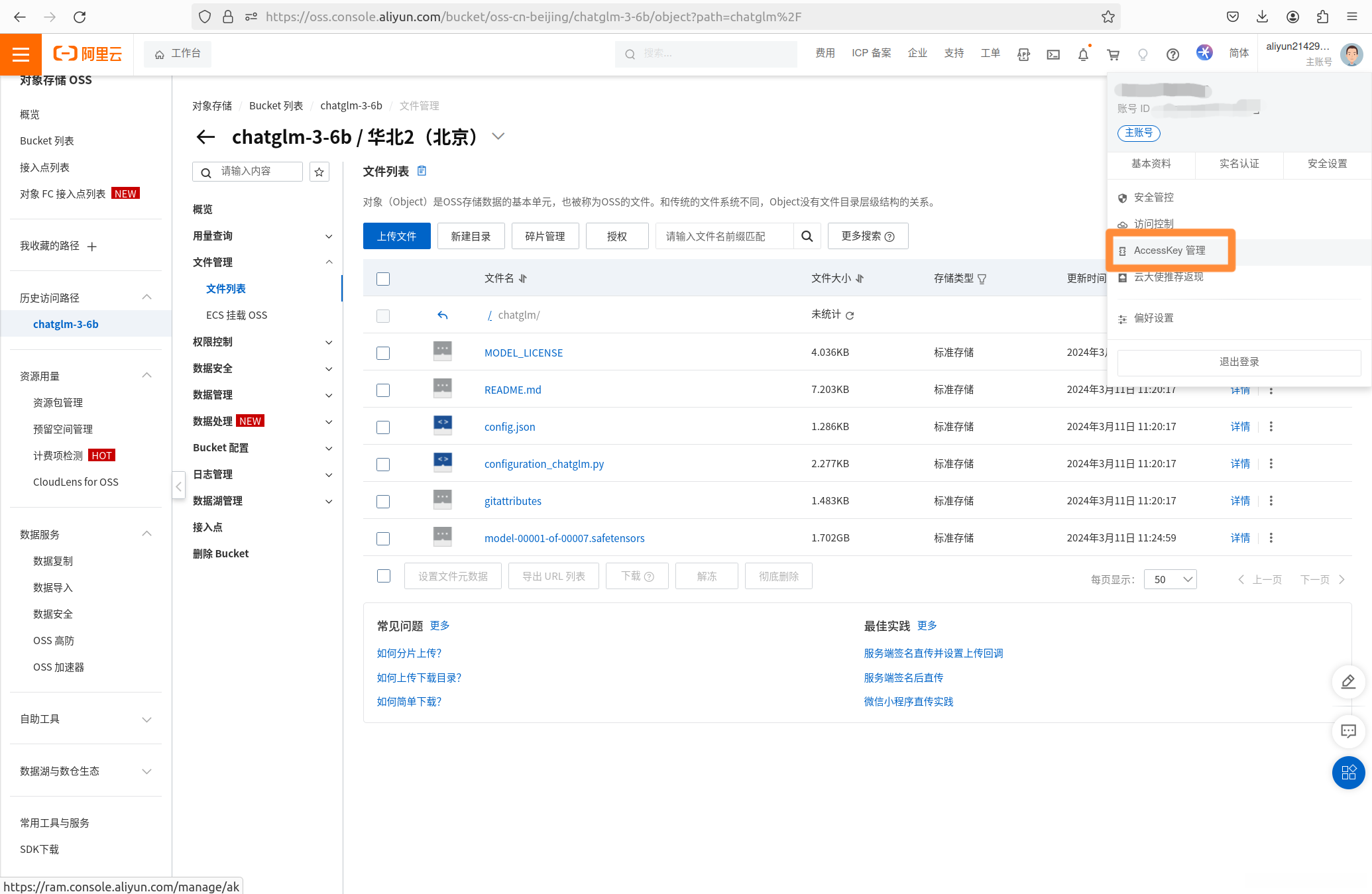Open the orange hamburger menu
The width and height of the screenshot is (1372, 894).
[x=21, y=54]
